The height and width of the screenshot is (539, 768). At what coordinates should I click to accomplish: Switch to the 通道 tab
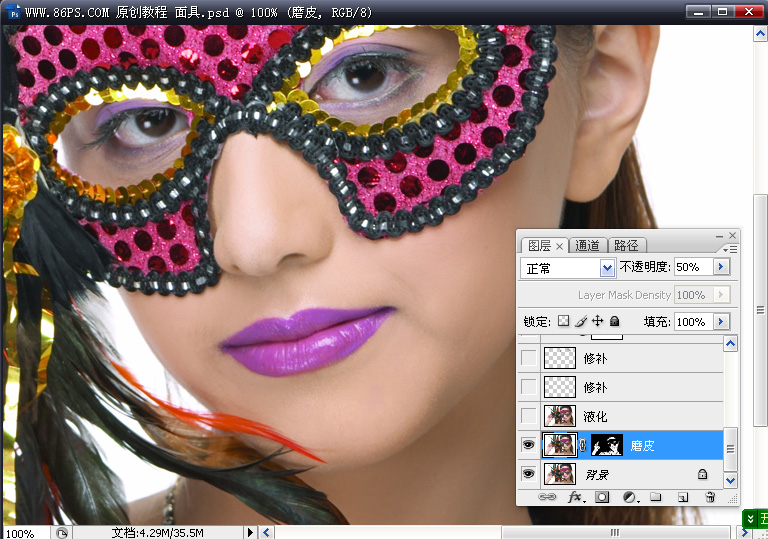[x=587, y=245]
